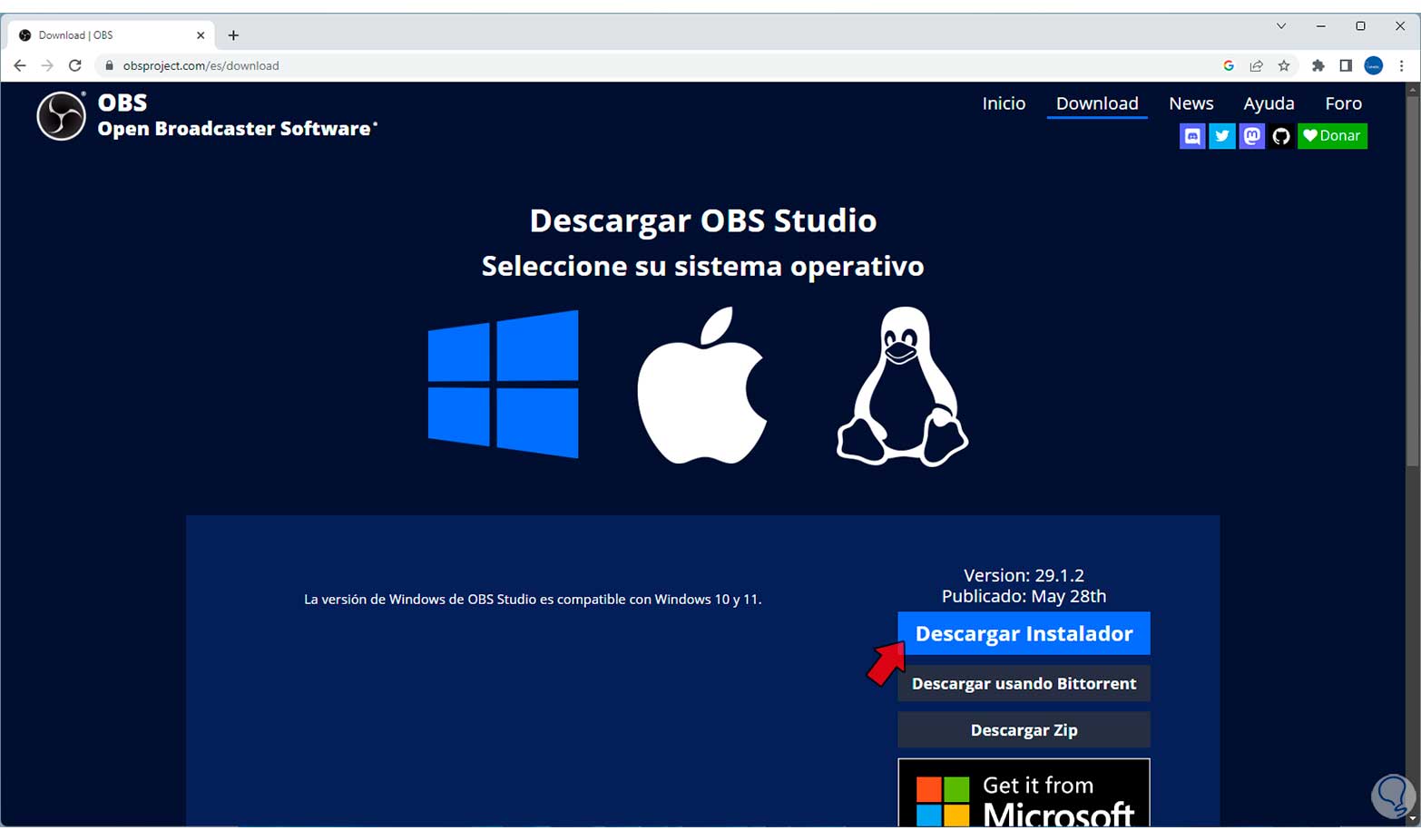Open the Chrome profile avatar
Screen dimensions: 1421x840
(1374, 65)
